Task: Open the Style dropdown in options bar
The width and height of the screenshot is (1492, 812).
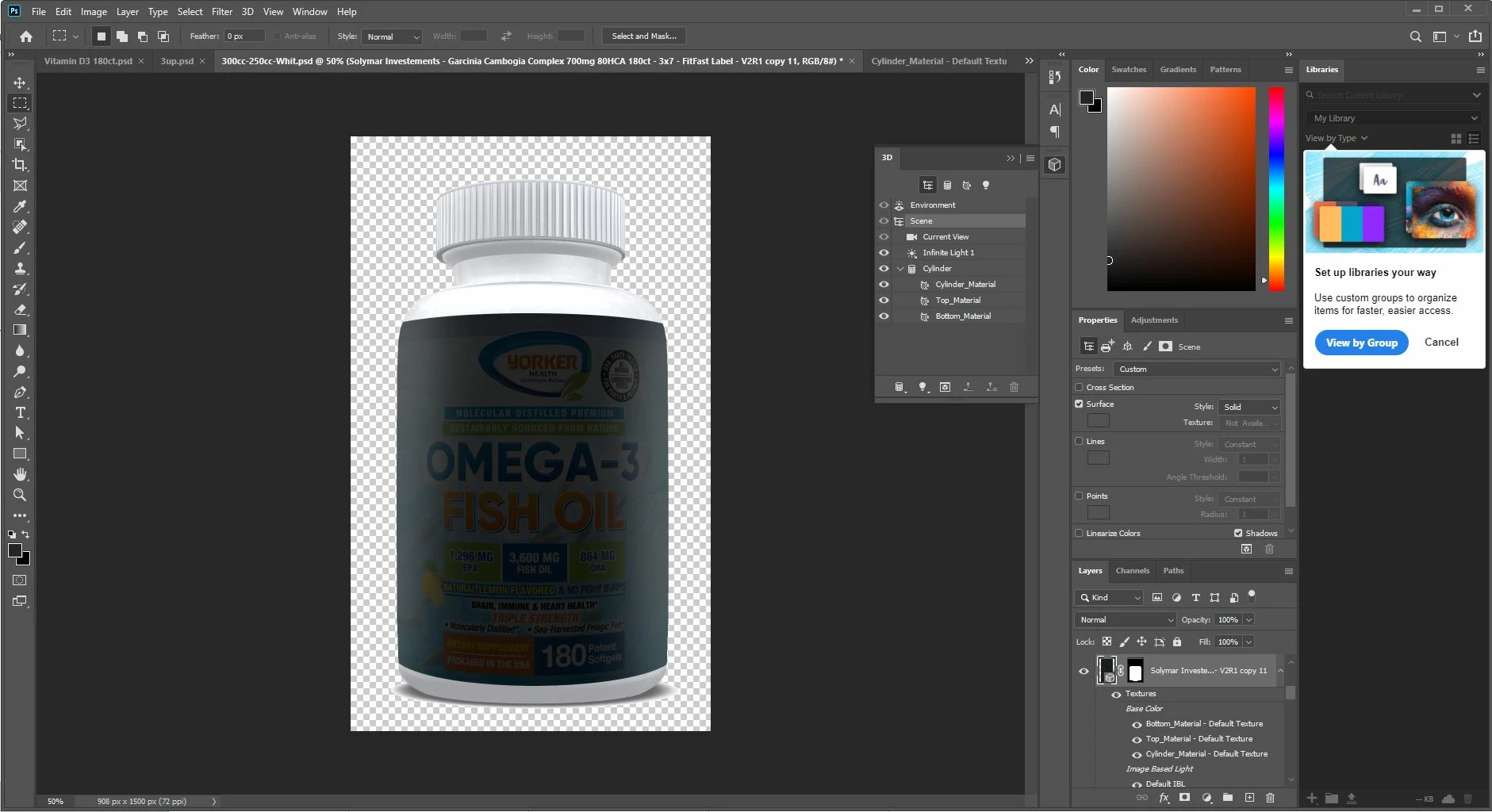Action: (392, 36)
